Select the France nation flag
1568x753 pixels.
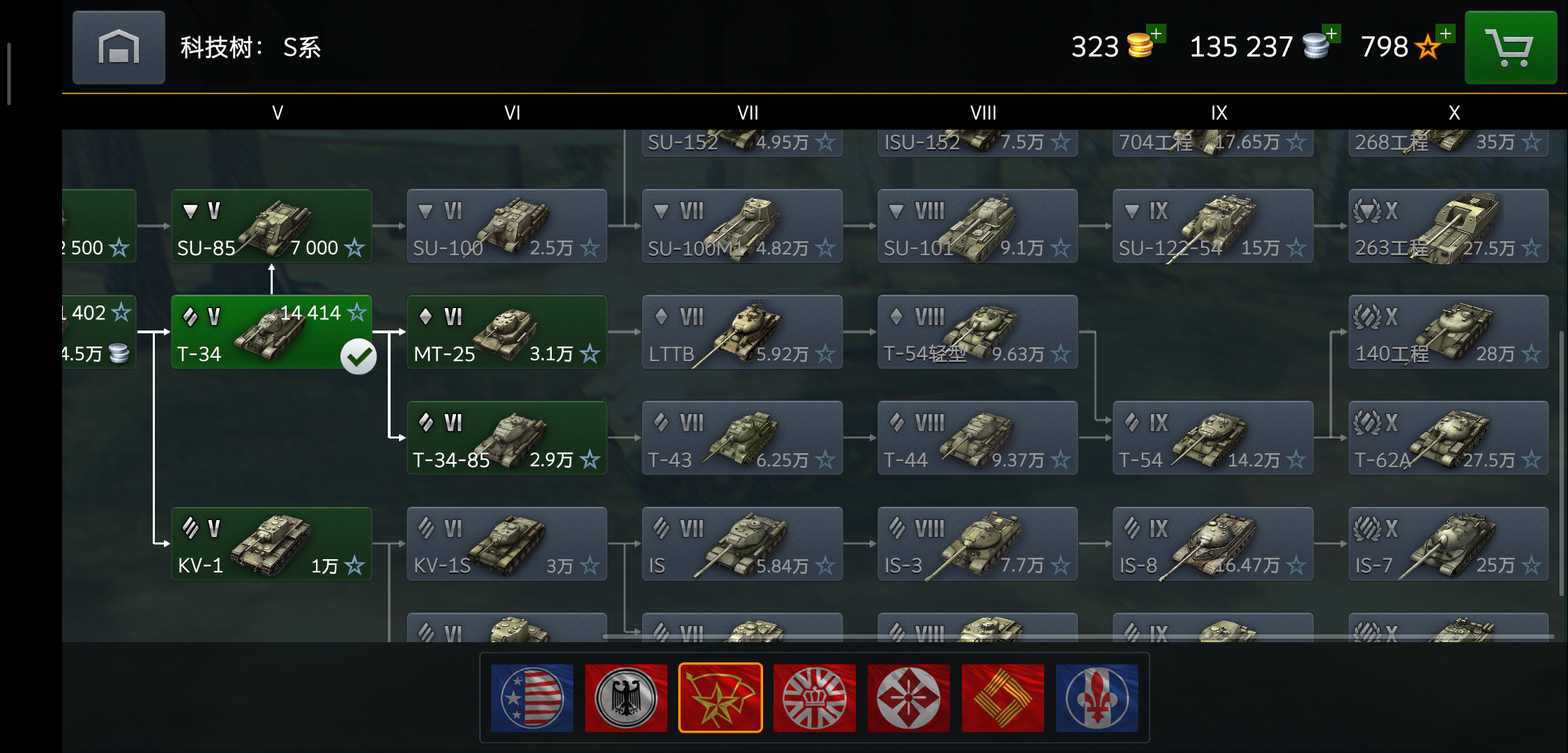[1097, 698]
